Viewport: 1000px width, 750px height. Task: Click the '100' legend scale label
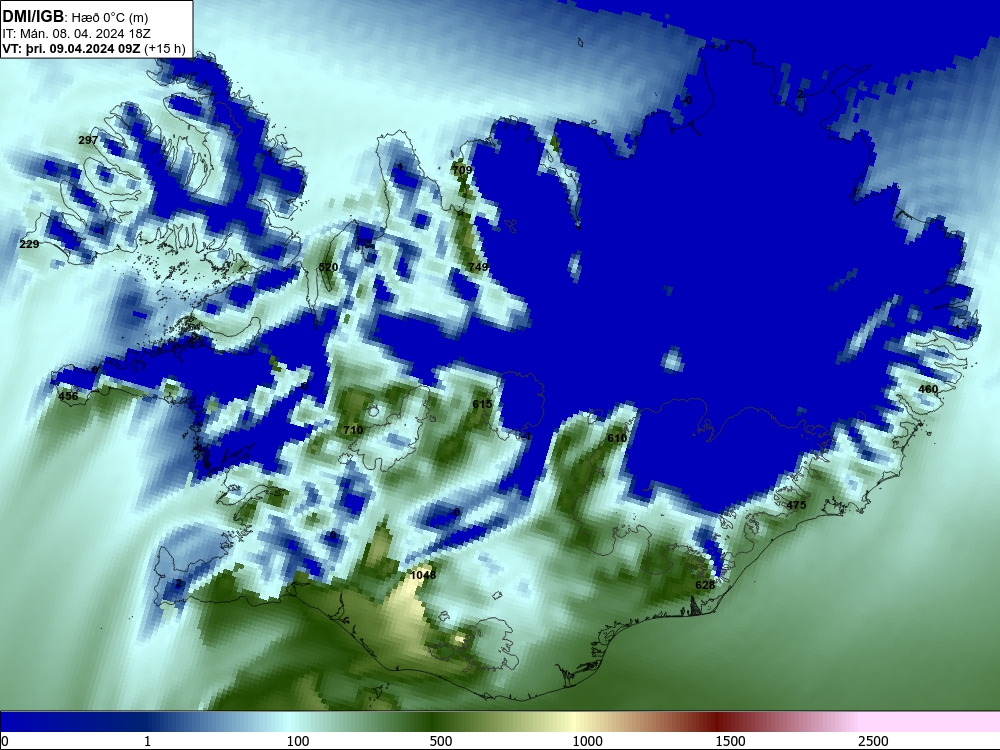[x=298, y=741]
